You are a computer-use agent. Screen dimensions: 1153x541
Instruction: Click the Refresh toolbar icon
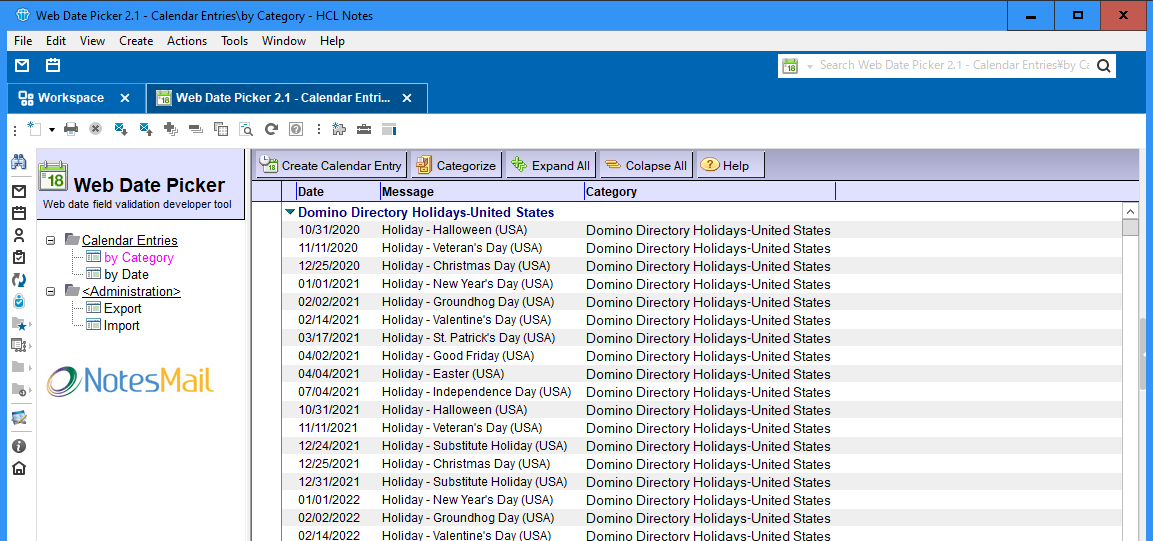click(x=271, y=129)
